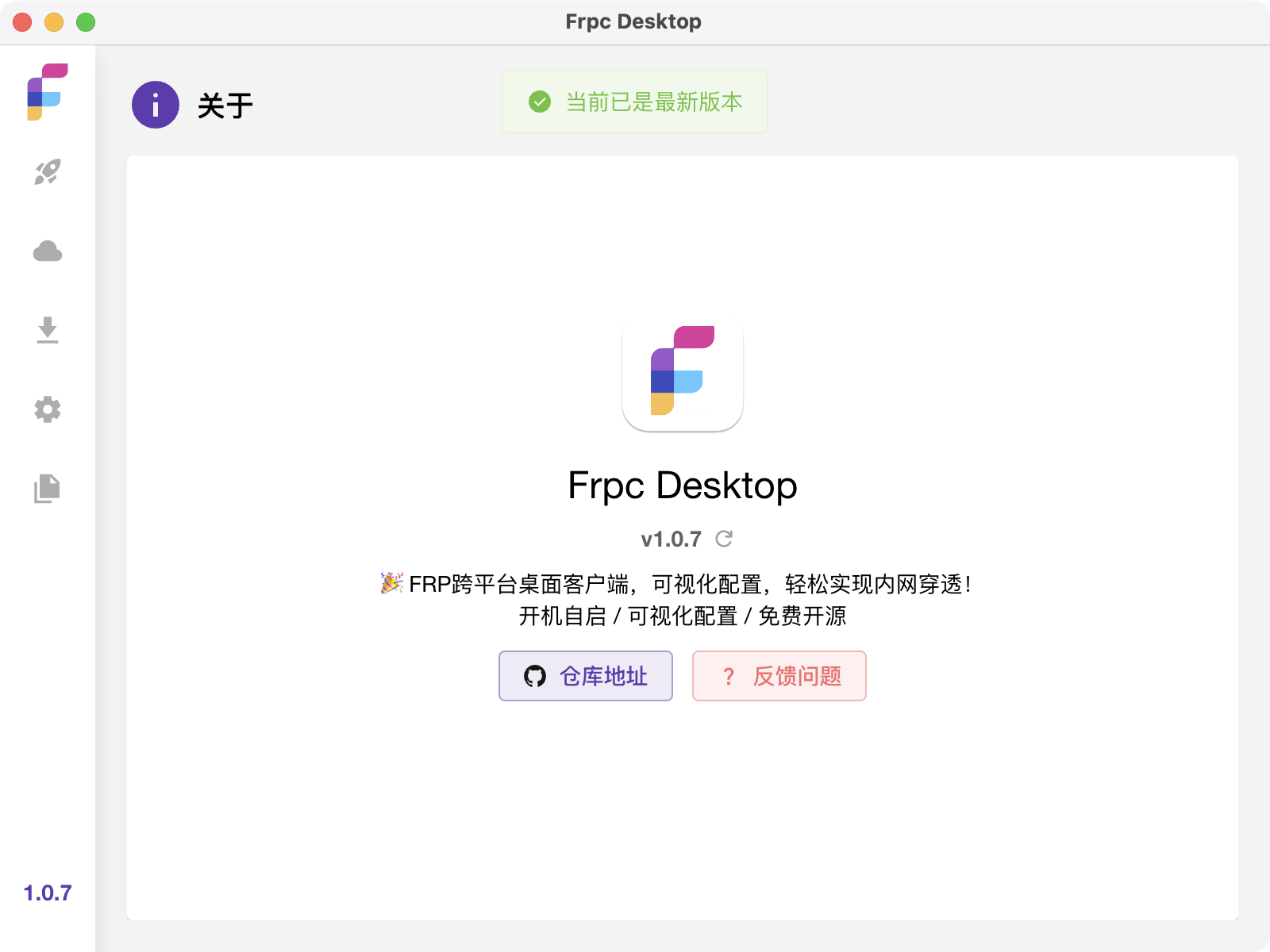Open the rocket connection page in sidebar
1270x952 pixels.
[48, 172]
